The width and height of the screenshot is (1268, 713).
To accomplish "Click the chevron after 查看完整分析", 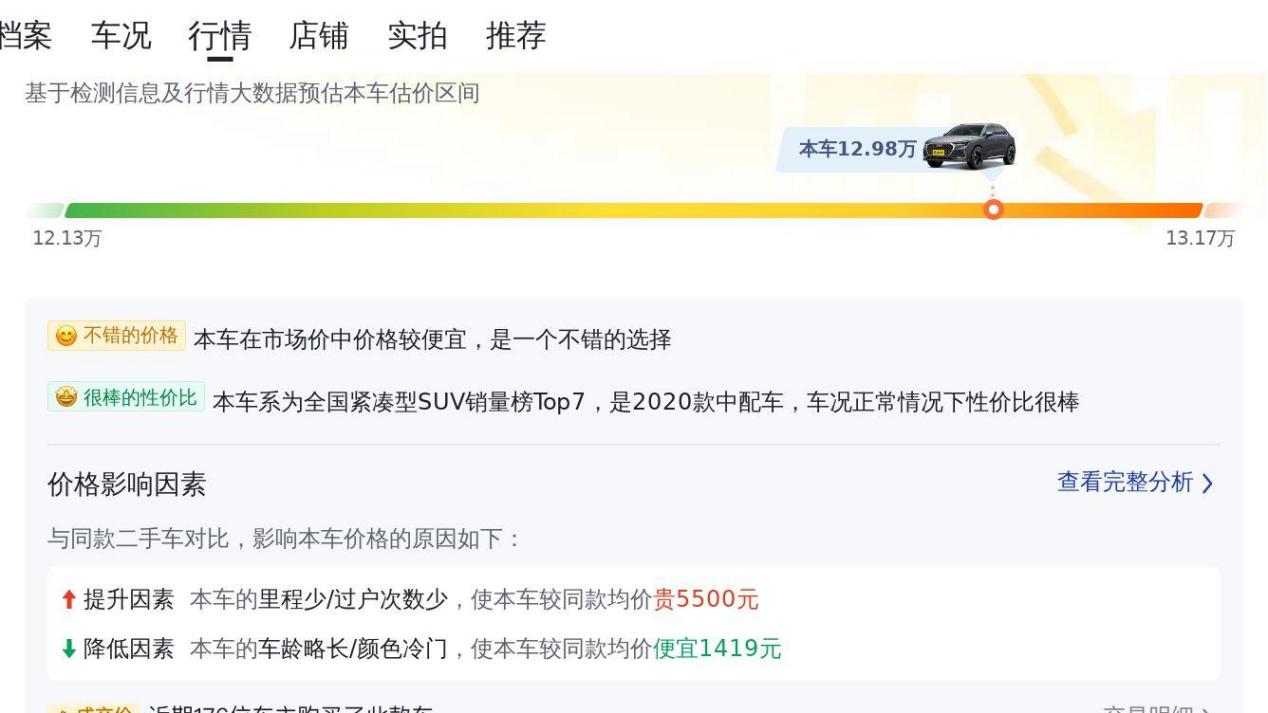I will pos(1208,484).
